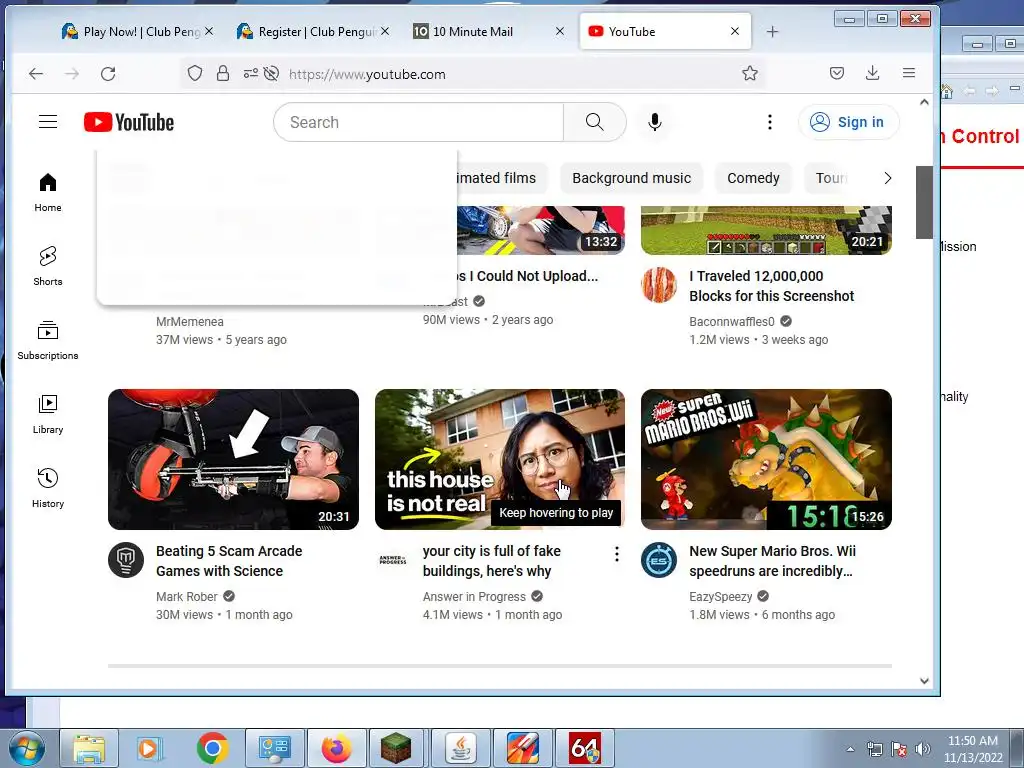Click the YouTube logo
The image size is (1024, 768).
coord(129,122)
